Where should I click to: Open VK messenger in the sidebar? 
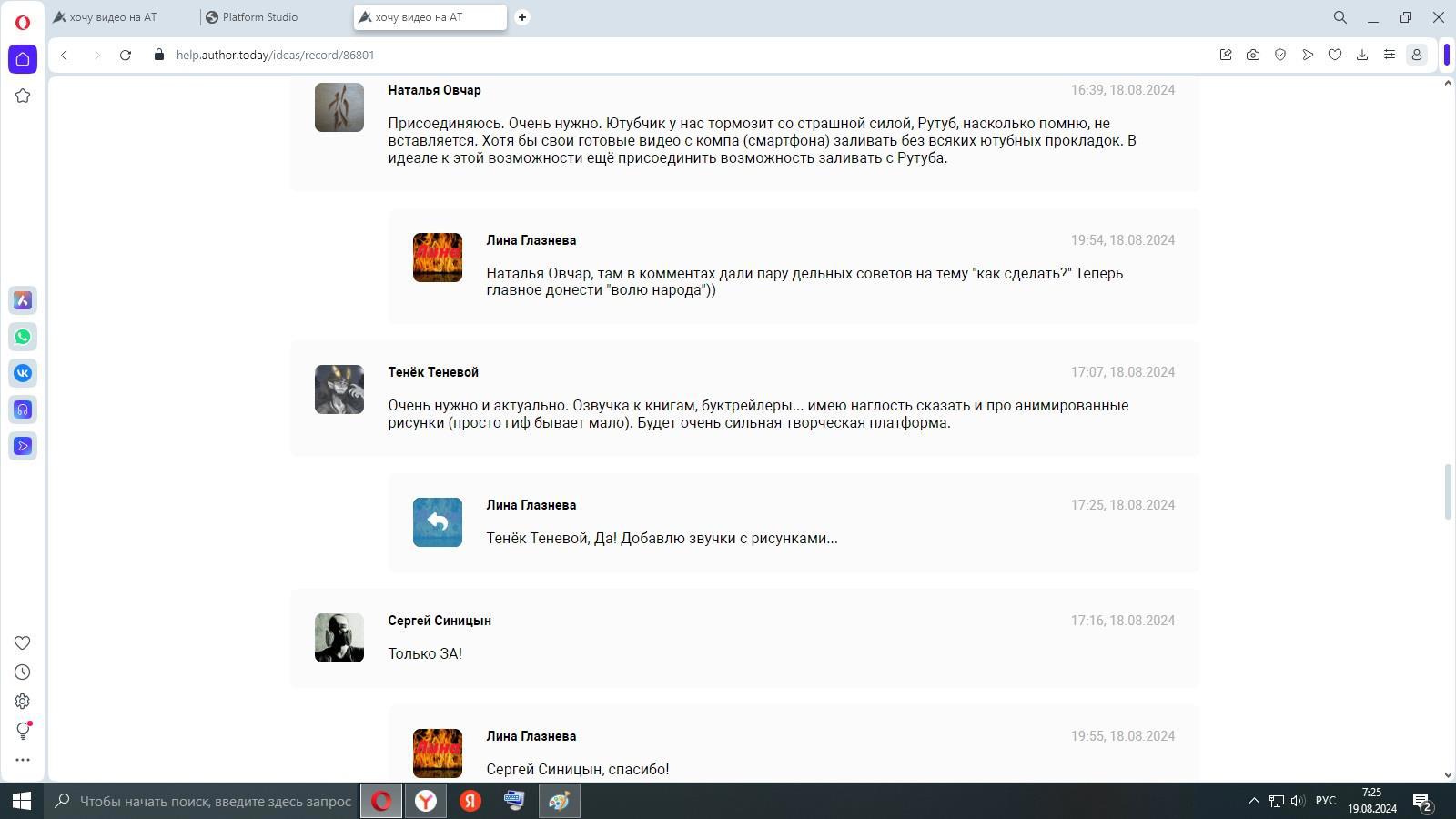tap(23, 373)
